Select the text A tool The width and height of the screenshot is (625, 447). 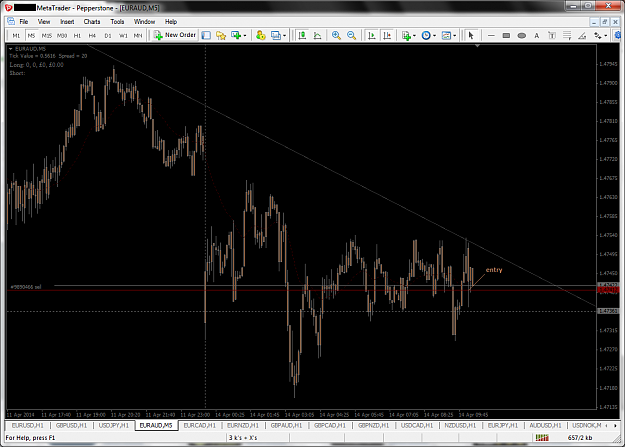pyautogui.click(x=537, y=35)
